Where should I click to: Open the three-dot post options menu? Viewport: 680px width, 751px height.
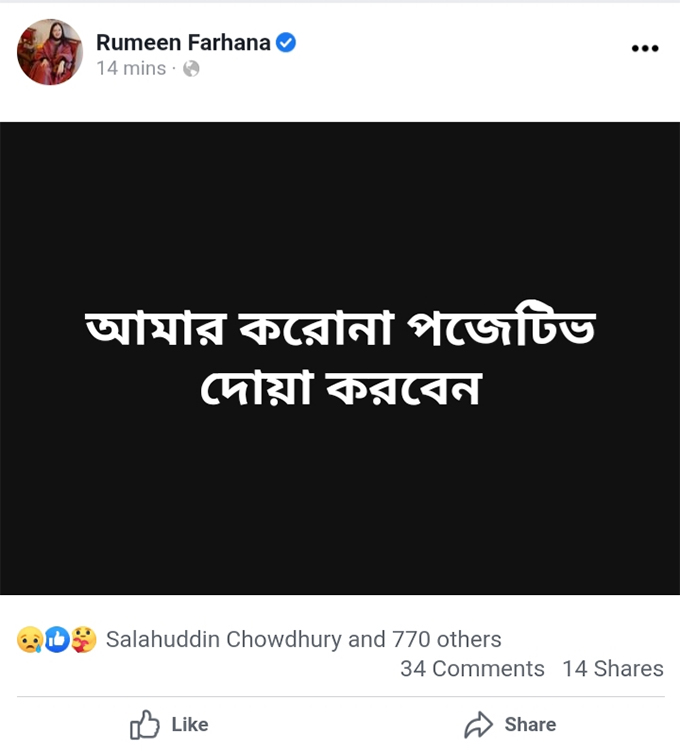(x=645, y=48)
